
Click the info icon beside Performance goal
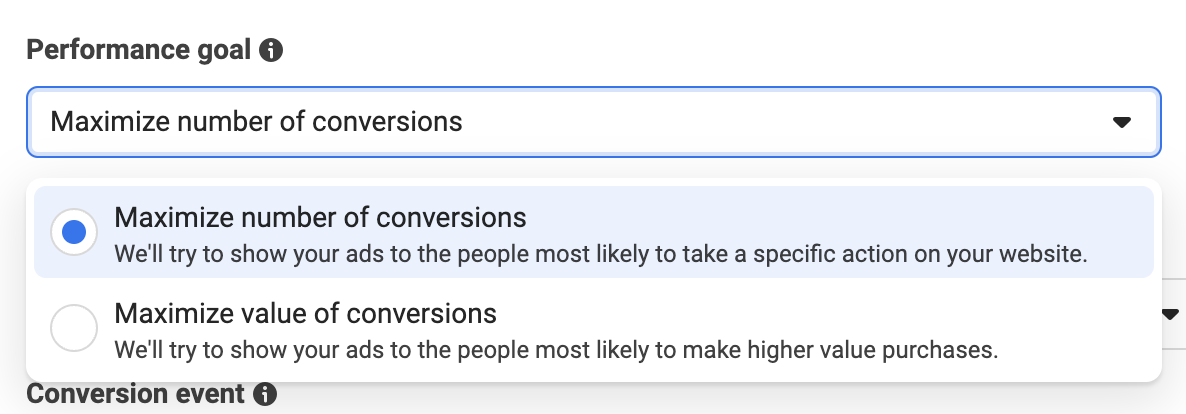coord(271,51)
